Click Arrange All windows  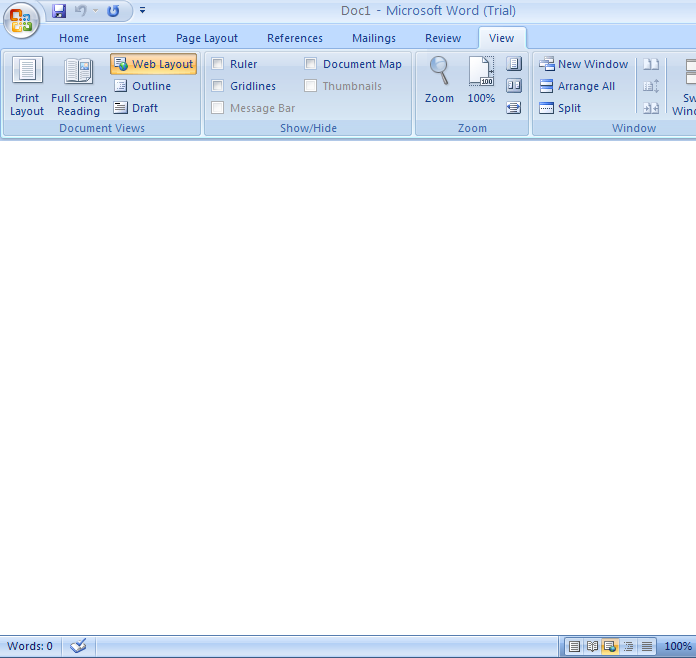577,86
